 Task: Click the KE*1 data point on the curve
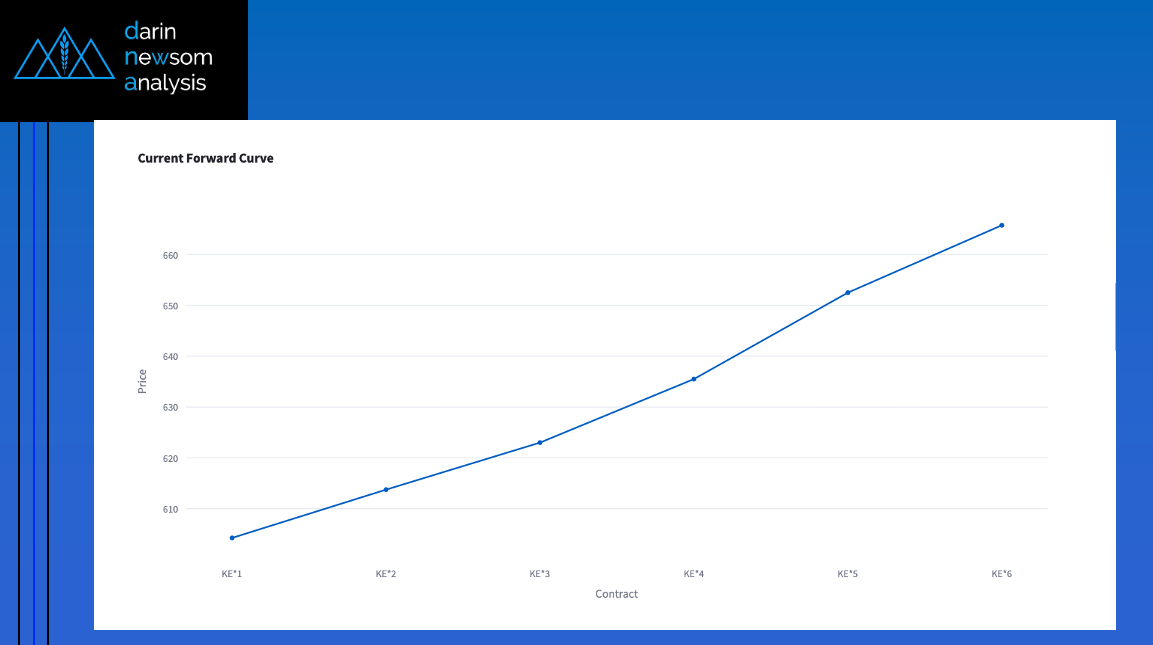(232, 538)
